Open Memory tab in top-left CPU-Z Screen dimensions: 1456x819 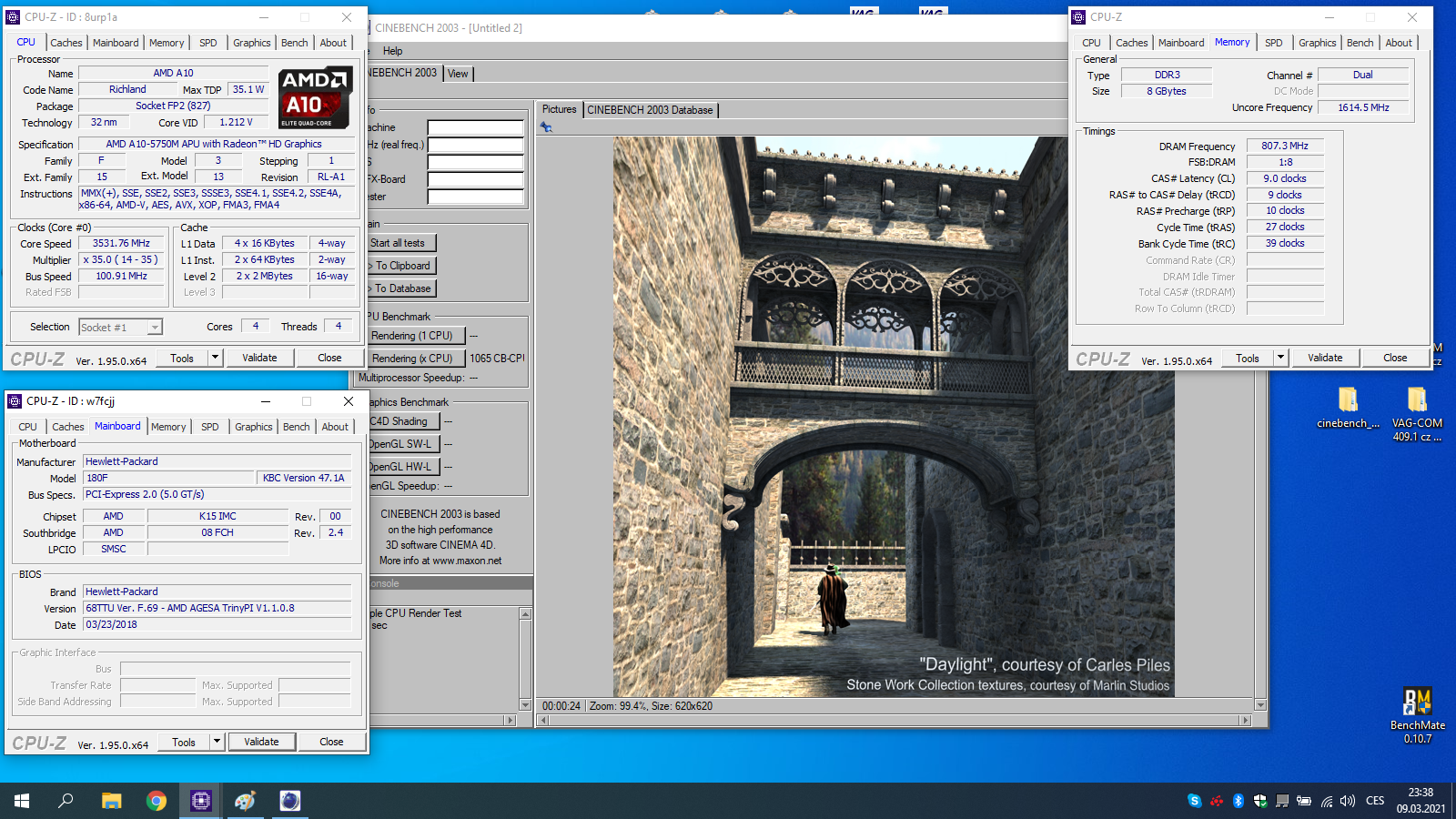coord(167,43)
